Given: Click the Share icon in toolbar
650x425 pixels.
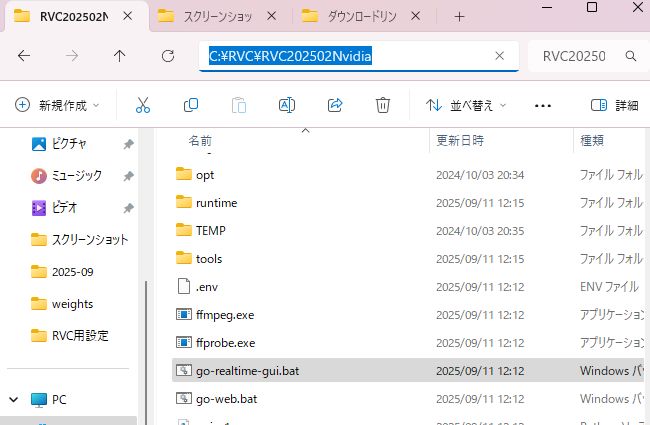Looking at the screenshot, I should coord(336,105).
